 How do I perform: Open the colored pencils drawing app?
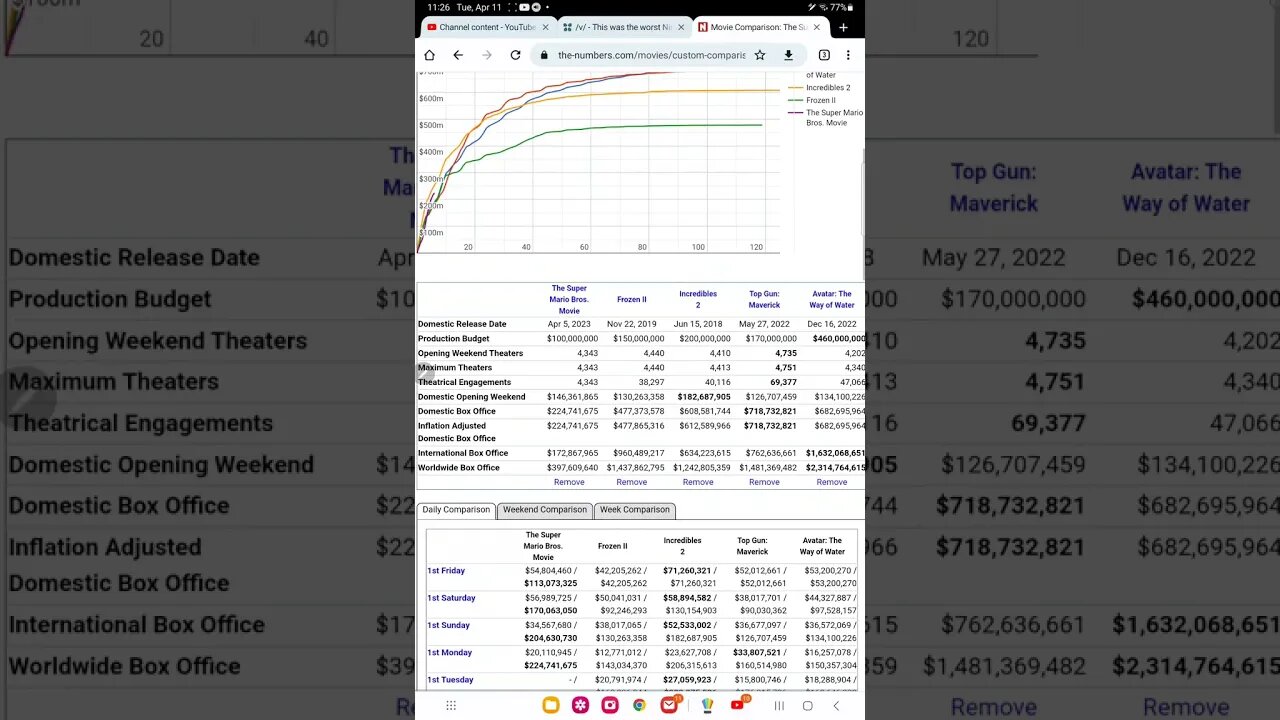tap(708, 705)
